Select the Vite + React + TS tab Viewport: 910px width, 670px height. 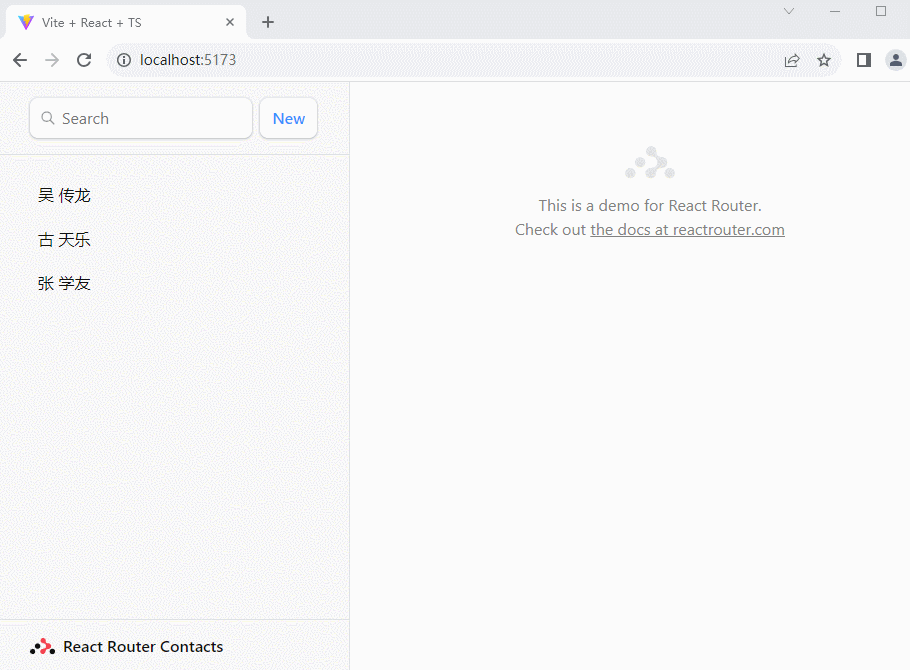[x=110, y=22]
